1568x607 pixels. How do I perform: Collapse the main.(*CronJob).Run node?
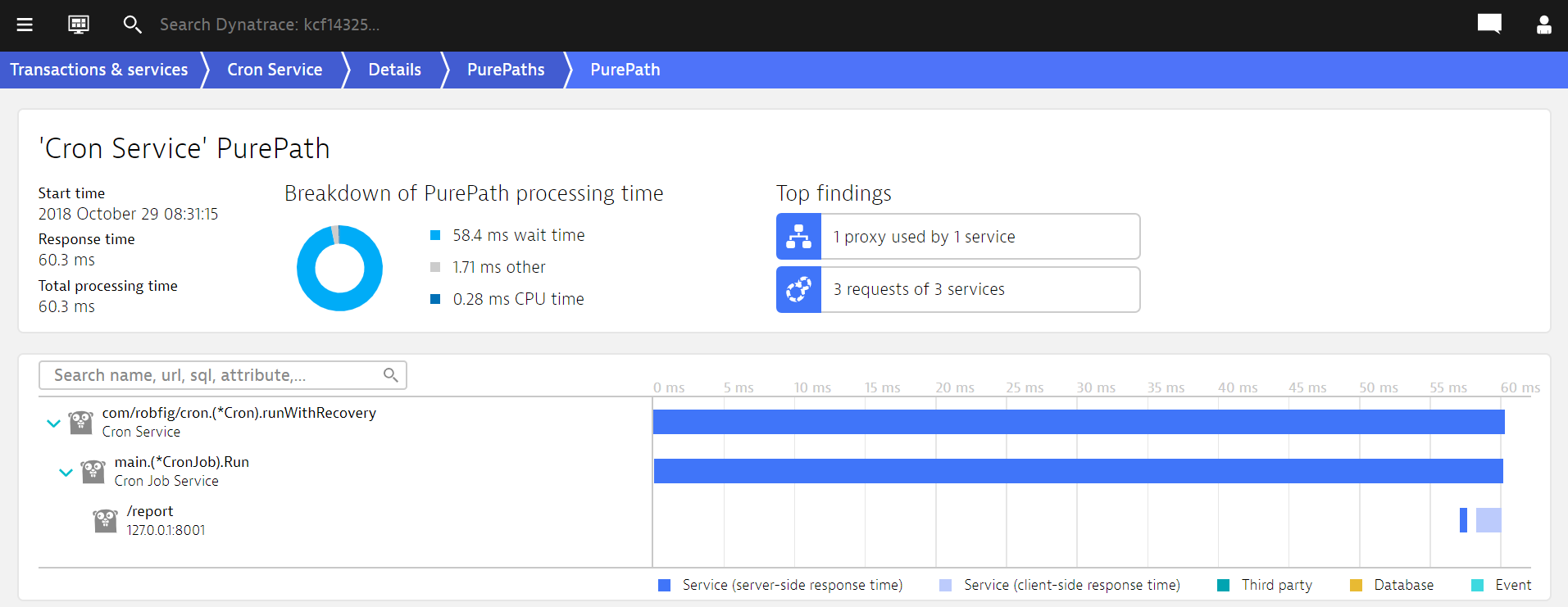pos(66,473)
